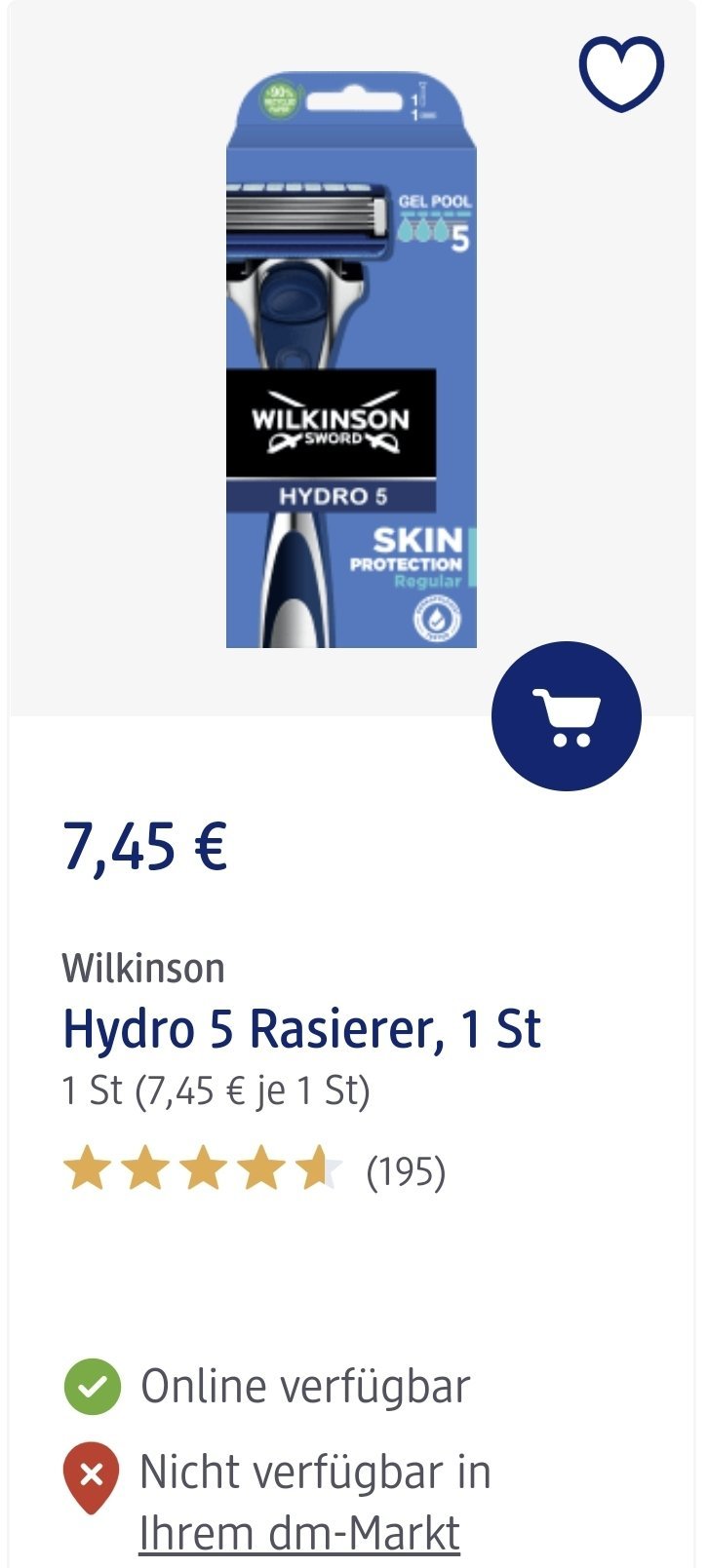Tap the Wilkinson Sword logo on packaging
Image resolution: width=708 pixels, height=1568 pixels.
[x=331, y=423]
